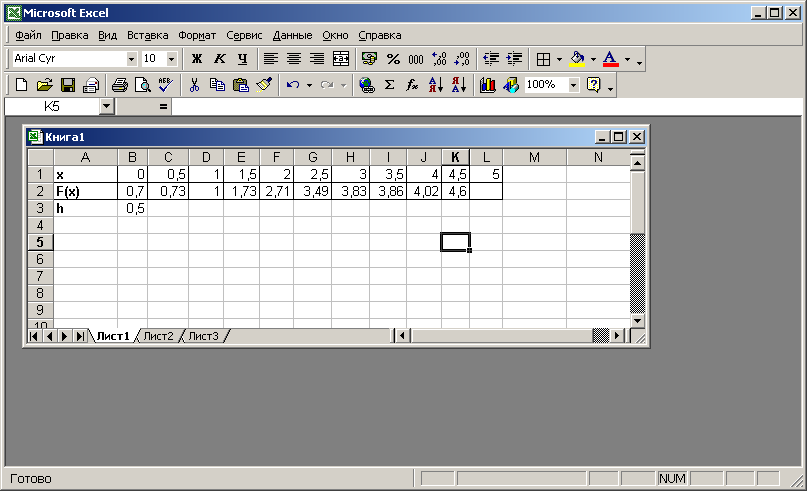Image resolution: width=807 pixels, height=491 pixels.
Task: Open borders dropdown arrow
Action: coord(559,59)
